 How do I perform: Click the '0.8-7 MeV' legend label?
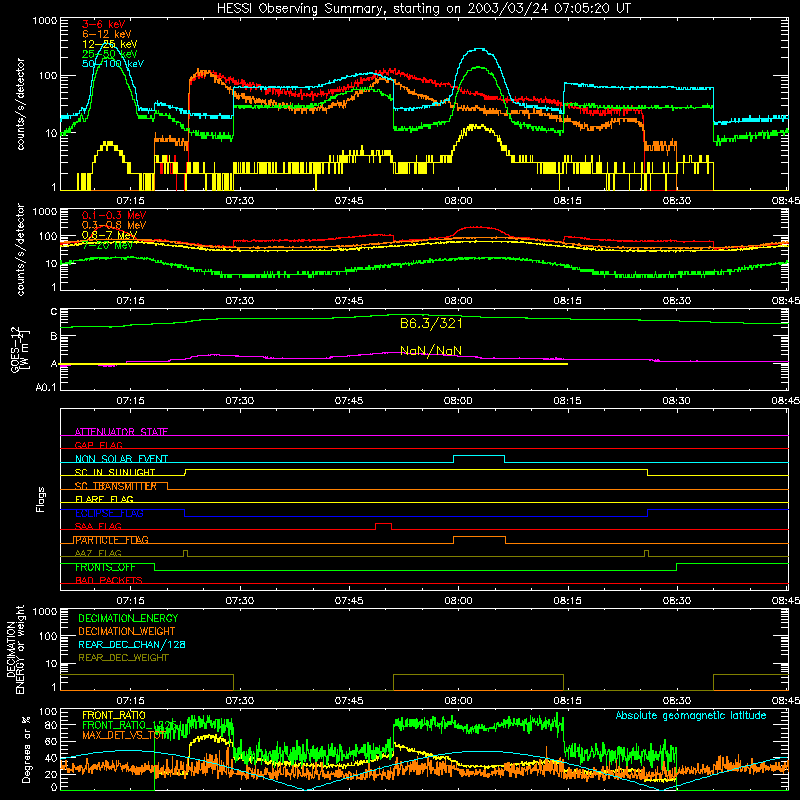click(109, 235)
